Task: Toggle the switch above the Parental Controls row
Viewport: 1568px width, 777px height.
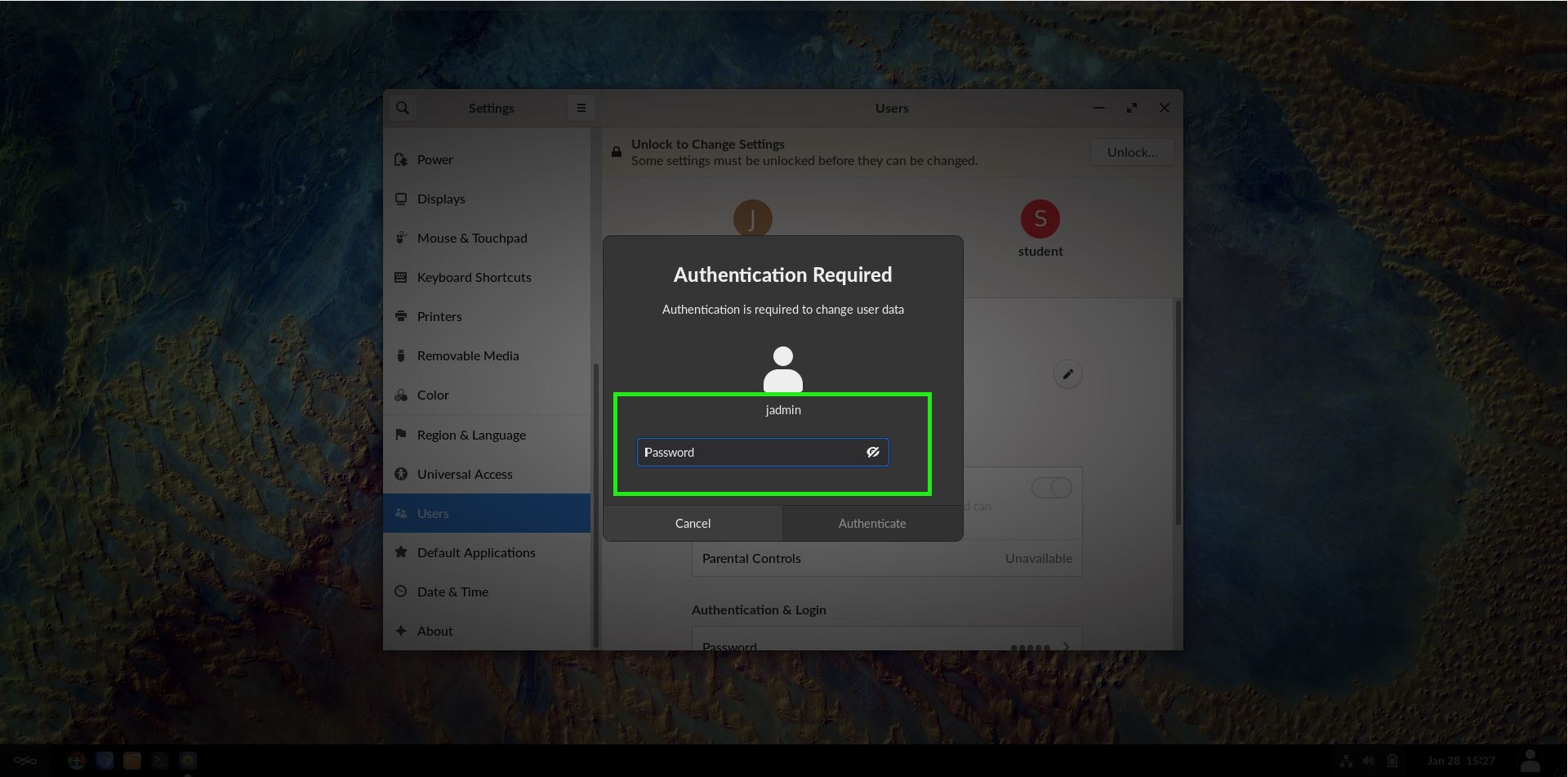Action: 1052,488
